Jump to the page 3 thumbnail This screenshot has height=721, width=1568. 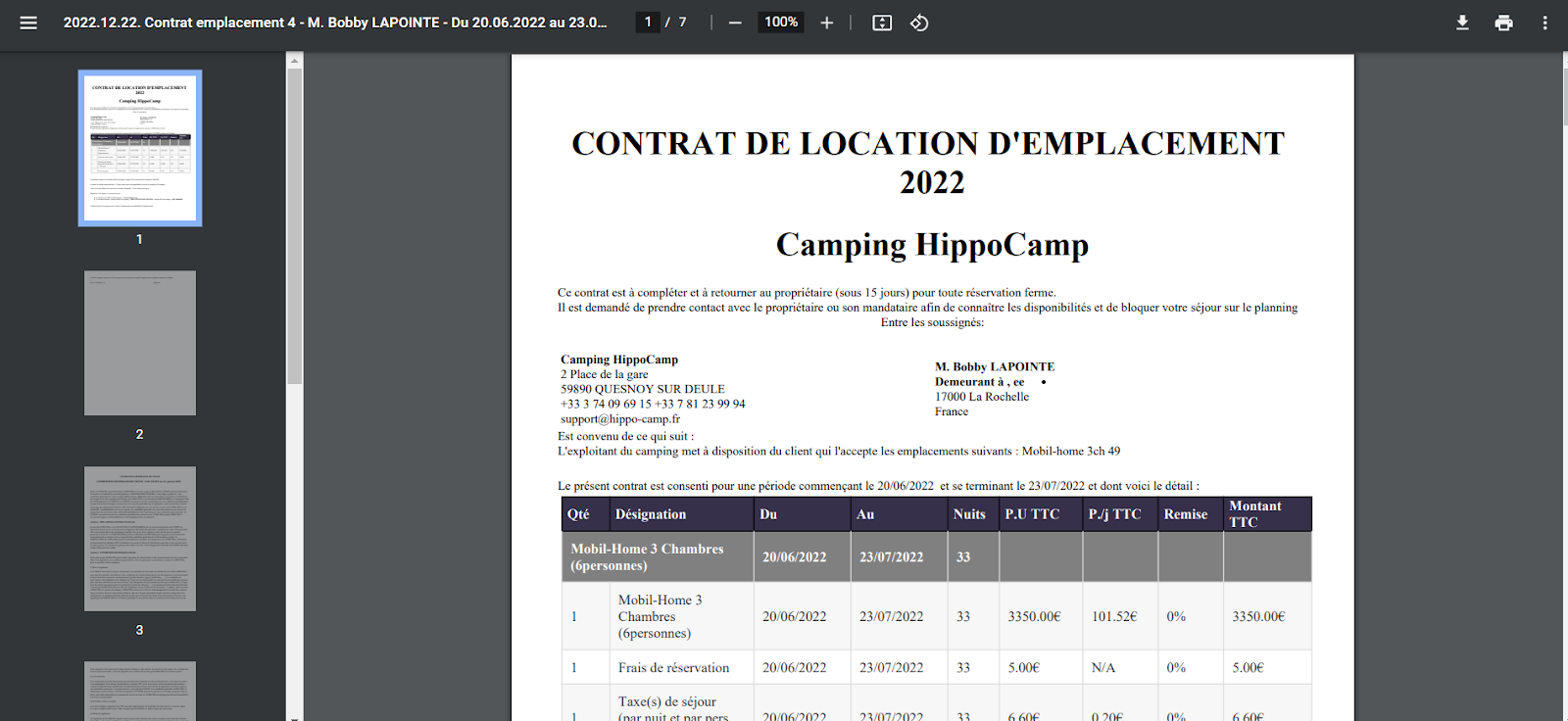[140, 539]
